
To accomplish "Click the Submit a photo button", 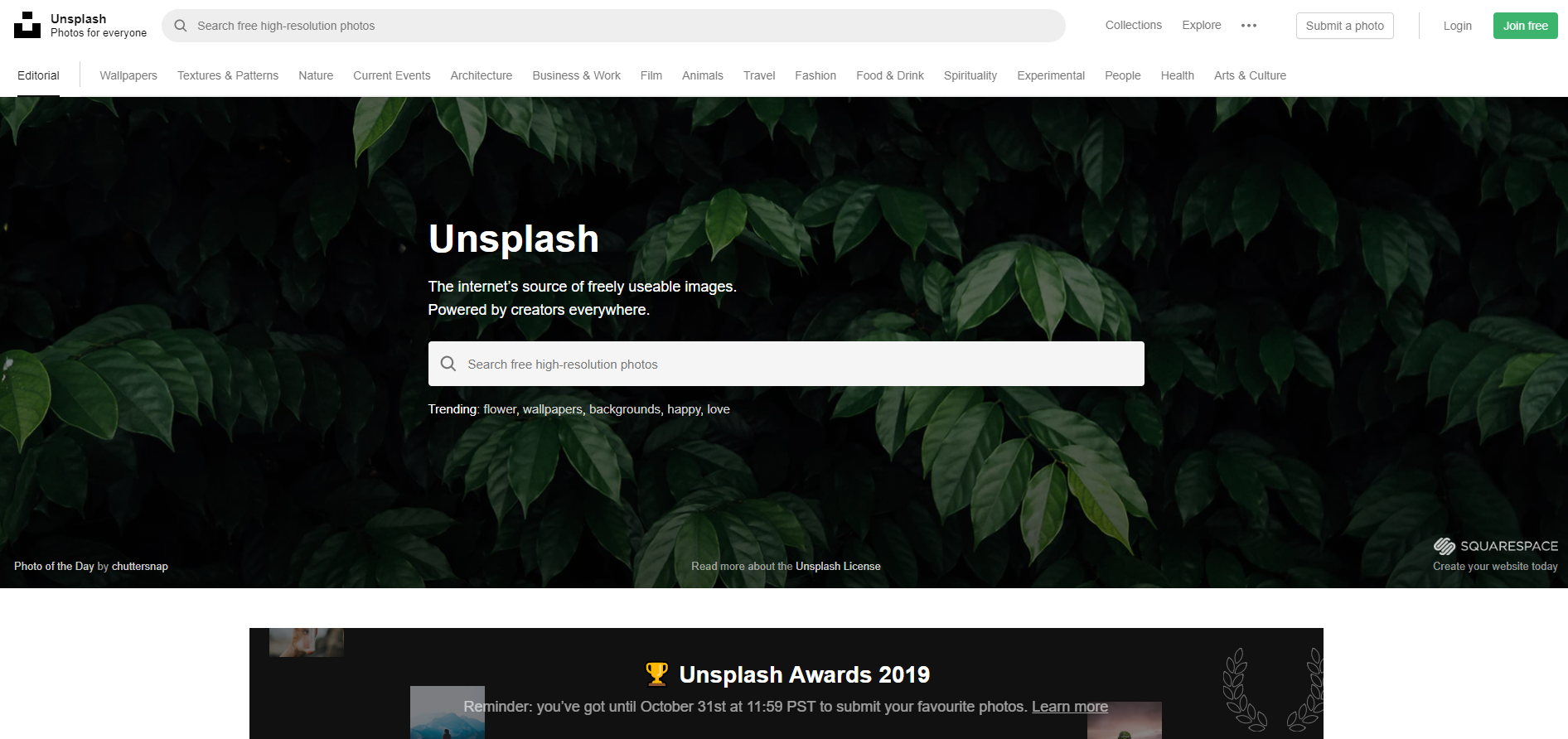I will coord(1344,26).
